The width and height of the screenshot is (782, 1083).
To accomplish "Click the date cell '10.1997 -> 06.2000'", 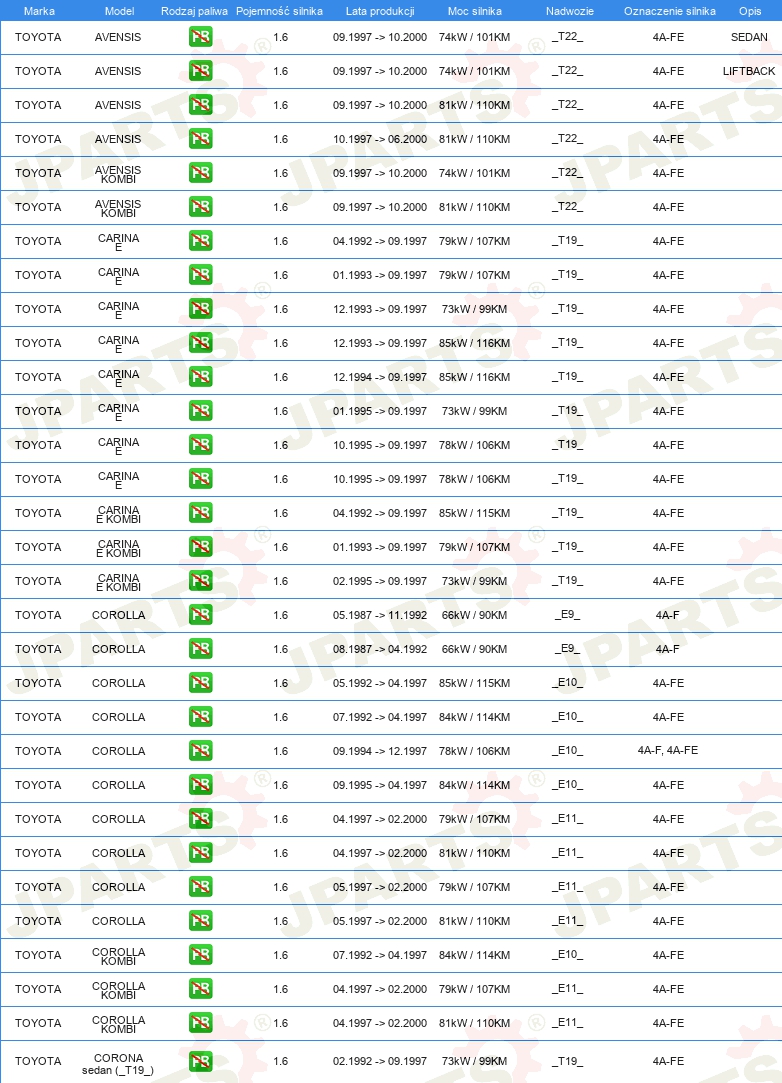I will pyautogui.click(x=380, y=140).
